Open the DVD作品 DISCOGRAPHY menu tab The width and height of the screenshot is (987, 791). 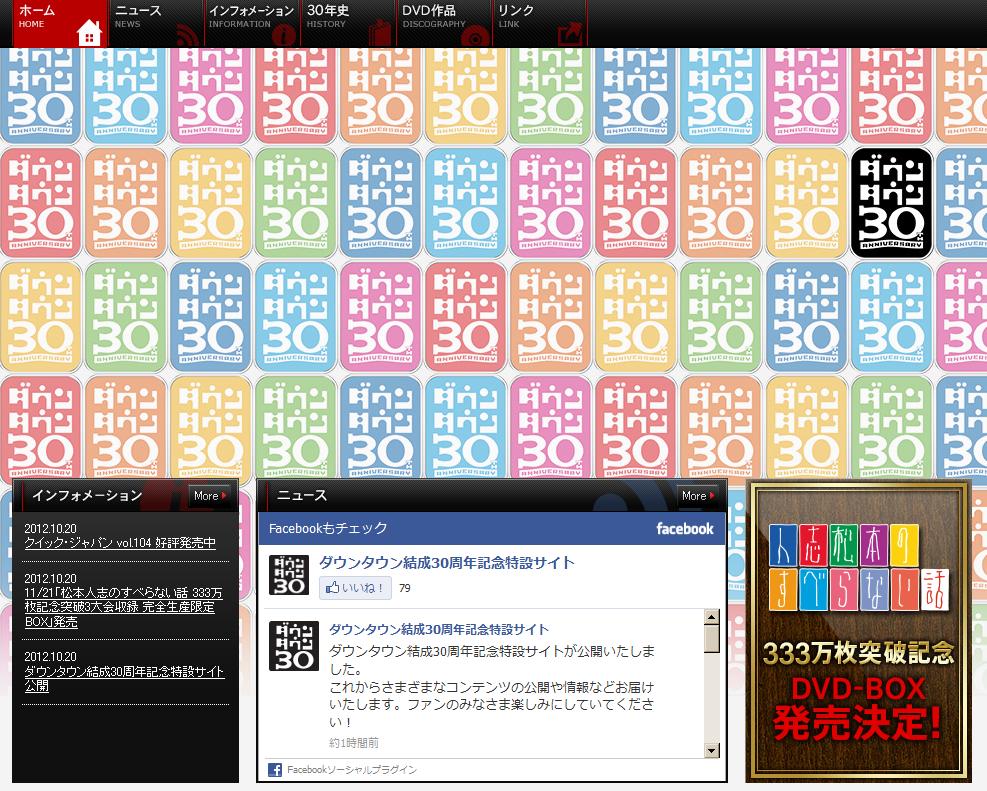pos(444,23)
